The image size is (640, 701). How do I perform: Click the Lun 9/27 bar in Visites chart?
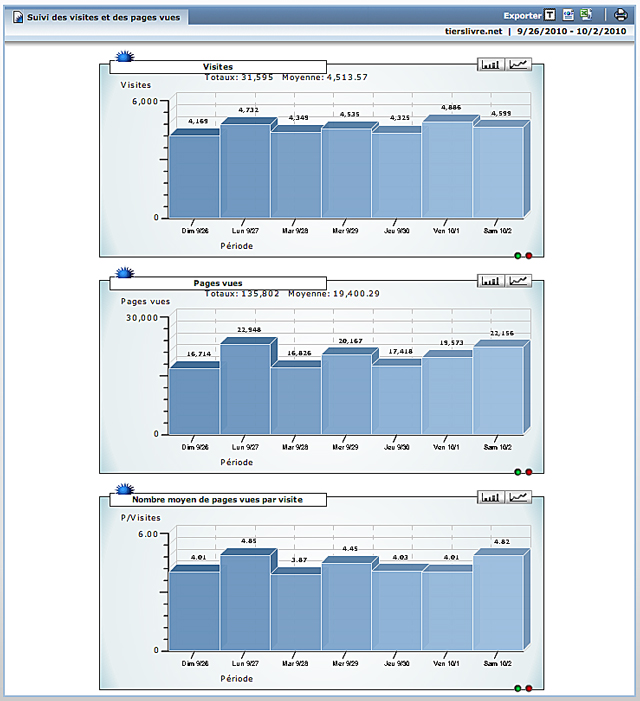(x=244, y=170)
